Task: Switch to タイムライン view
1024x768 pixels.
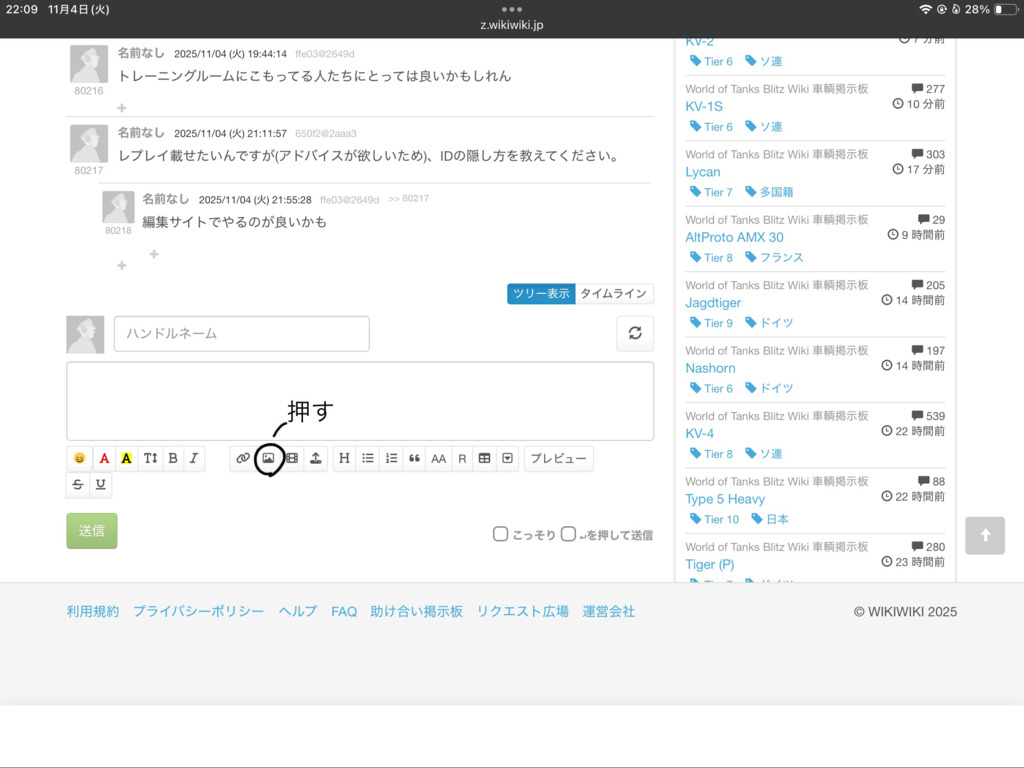Action: coord(614,294)
